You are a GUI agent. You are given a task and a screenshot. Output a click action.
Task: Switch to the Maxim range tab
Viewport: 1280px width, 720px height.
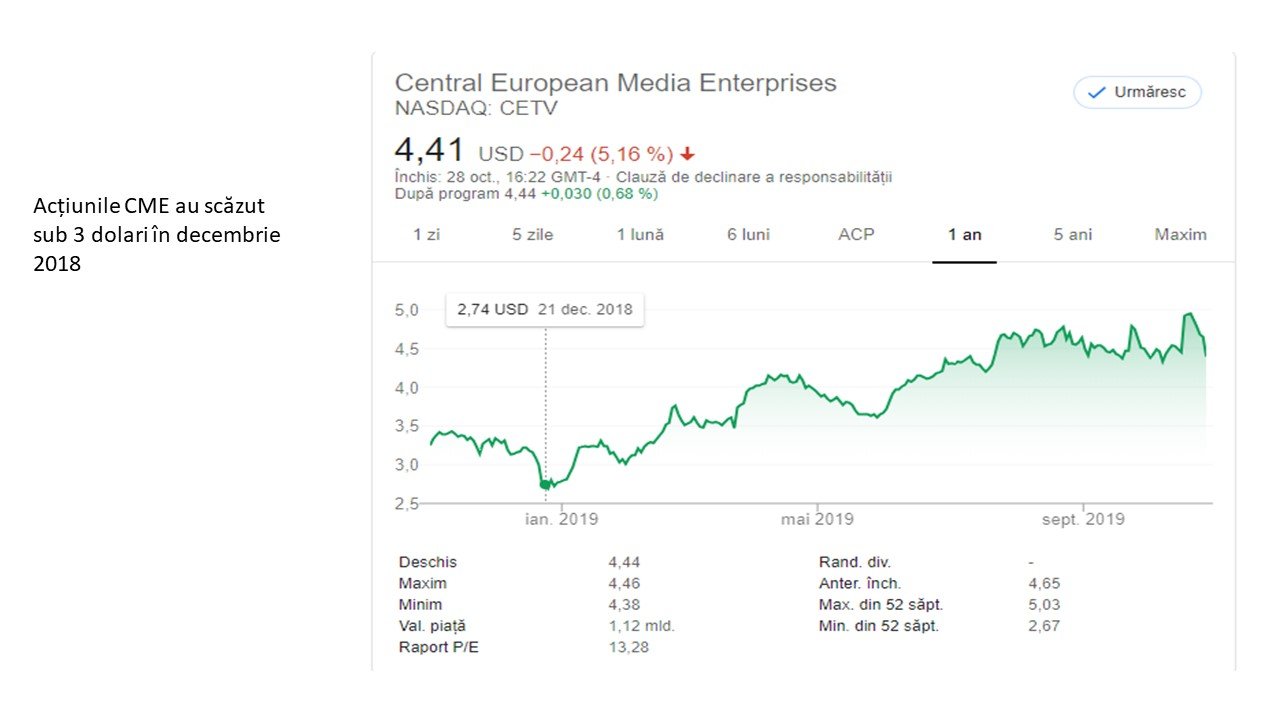pos(1180,235)
